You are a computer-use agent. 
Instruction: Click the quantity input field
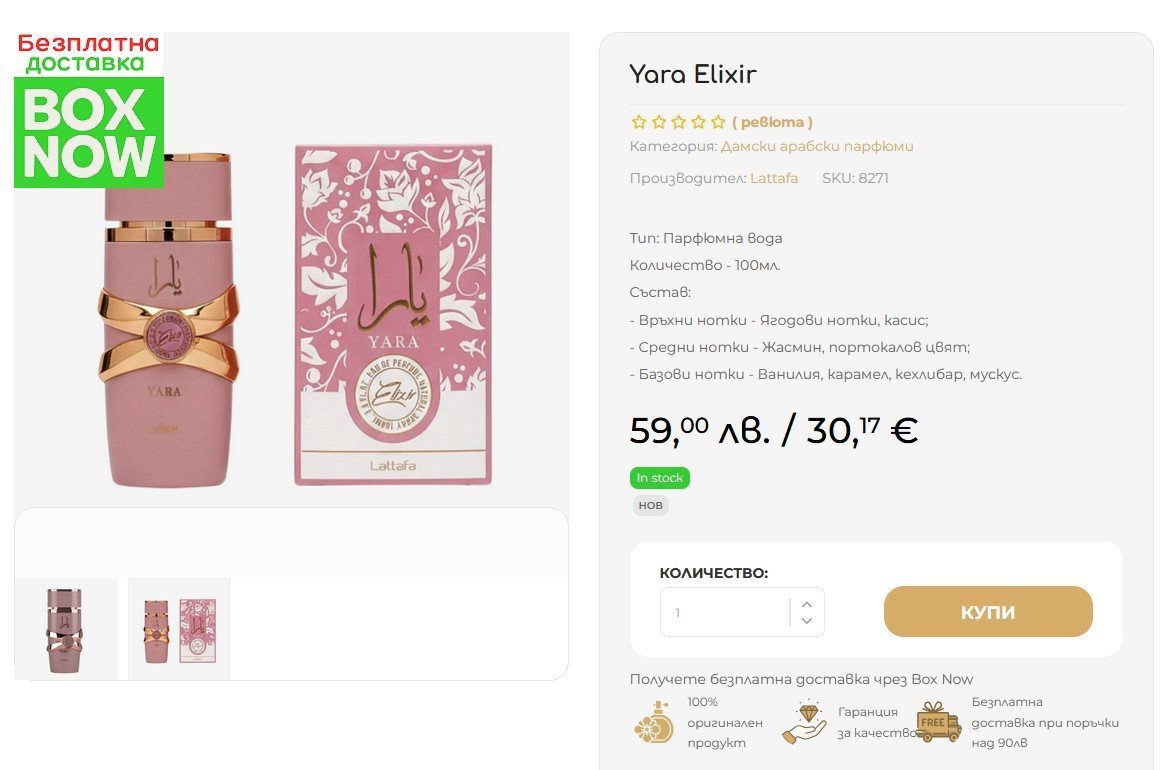(x=725, y=612)
